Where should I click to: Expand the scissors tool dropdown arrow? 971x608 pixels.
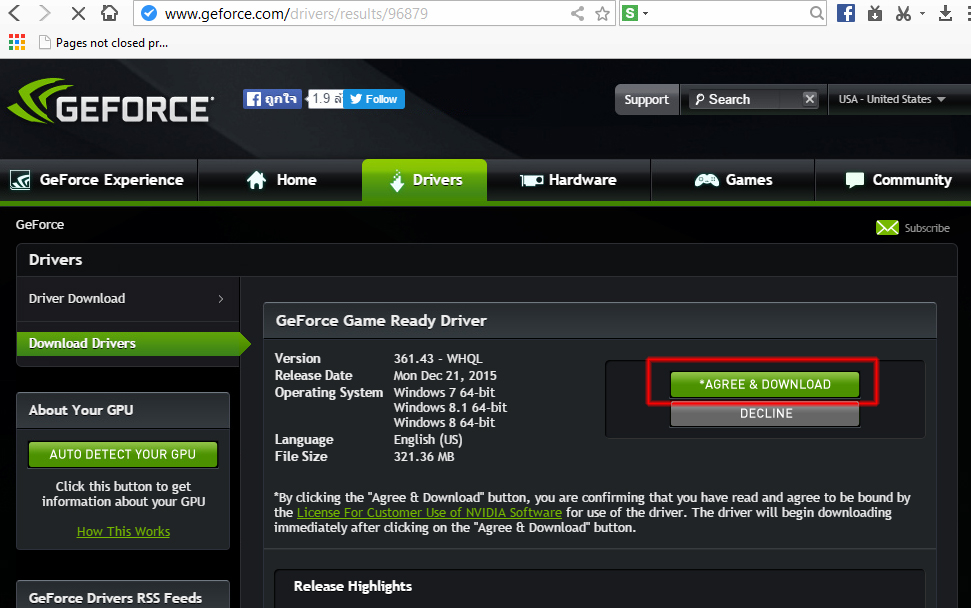pos(922,13)
